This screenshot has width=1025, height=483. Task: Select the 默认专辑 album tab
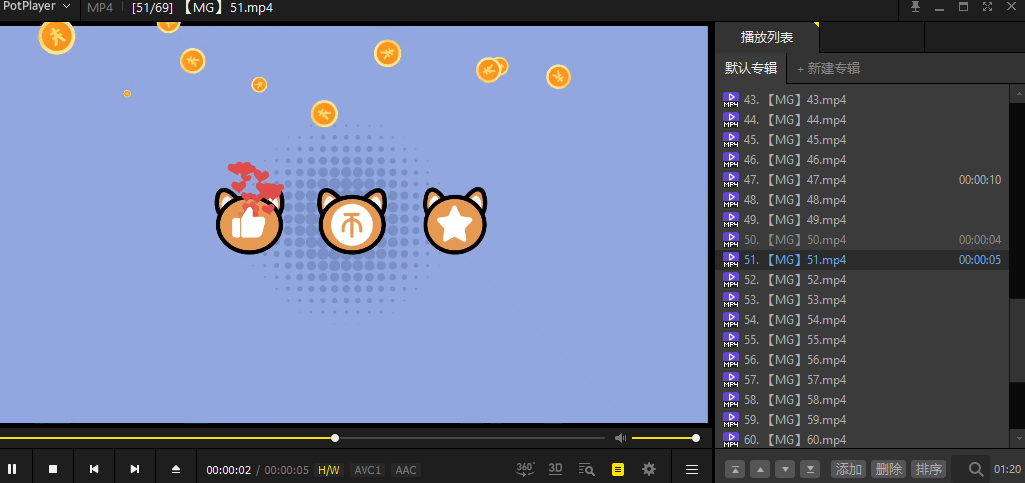[750, 68]
